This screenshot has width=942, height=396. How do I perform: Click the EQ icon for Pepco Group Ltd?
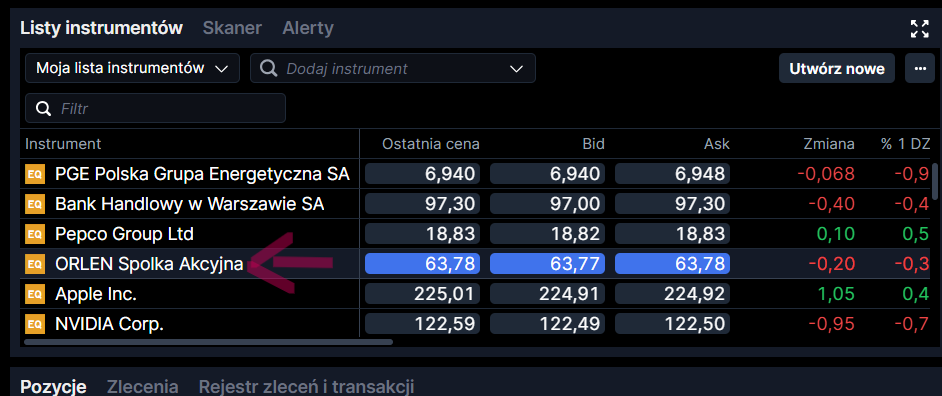[x=34, y=234]
